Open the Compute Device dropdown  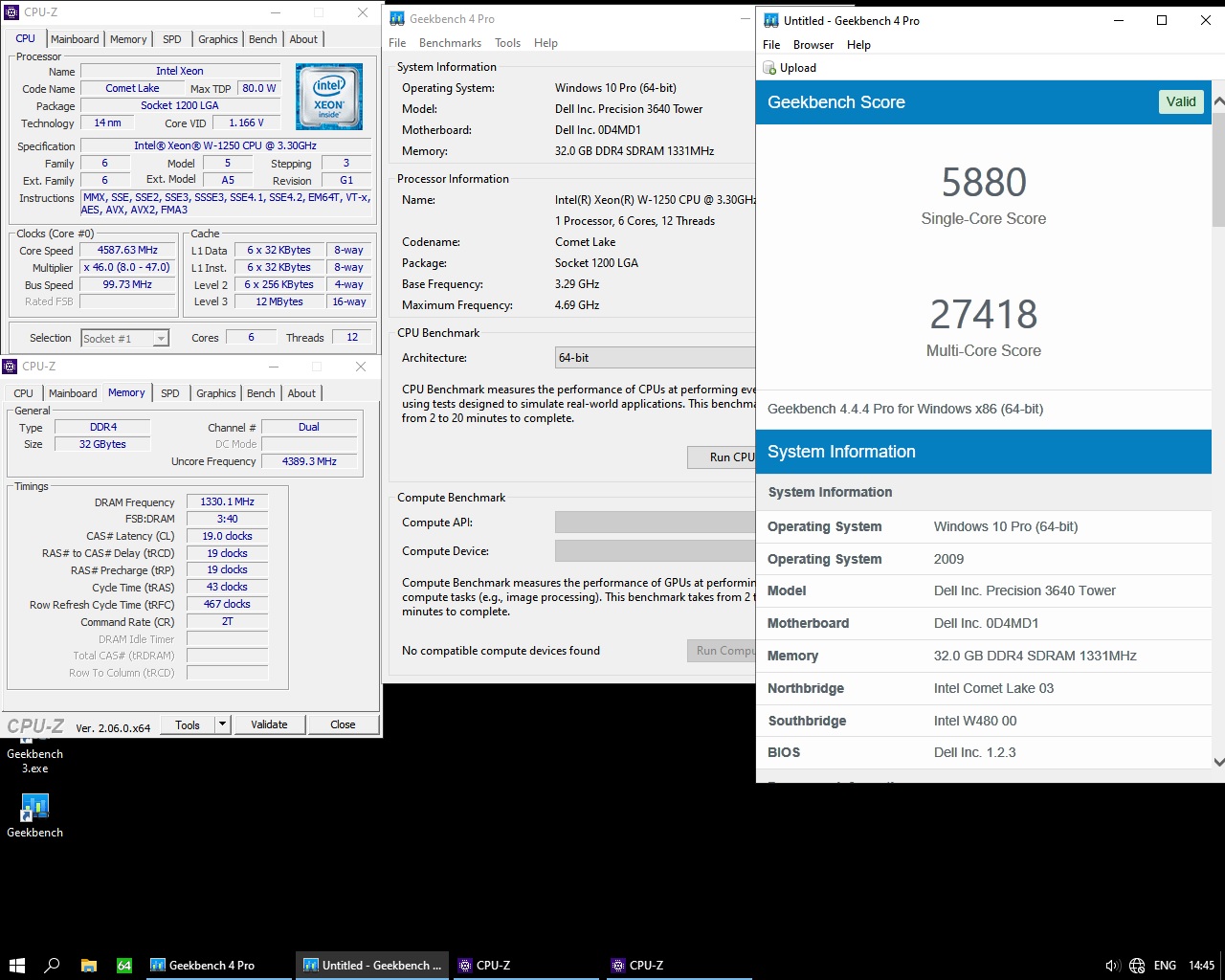[x=656, y=551]
